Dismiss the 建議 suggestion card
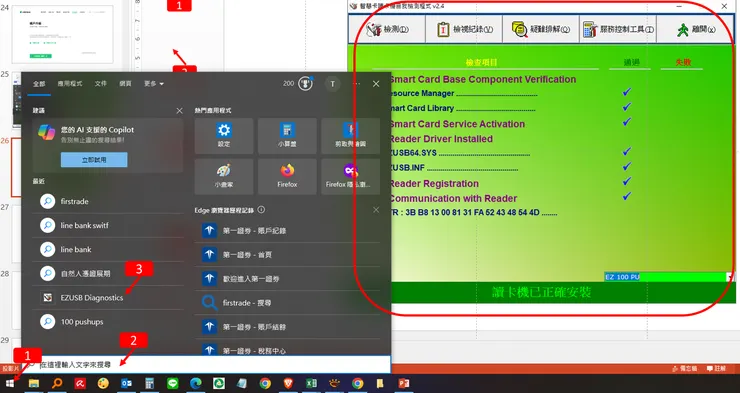The width and height of the screenshot is (740, 393). [179, 110]
